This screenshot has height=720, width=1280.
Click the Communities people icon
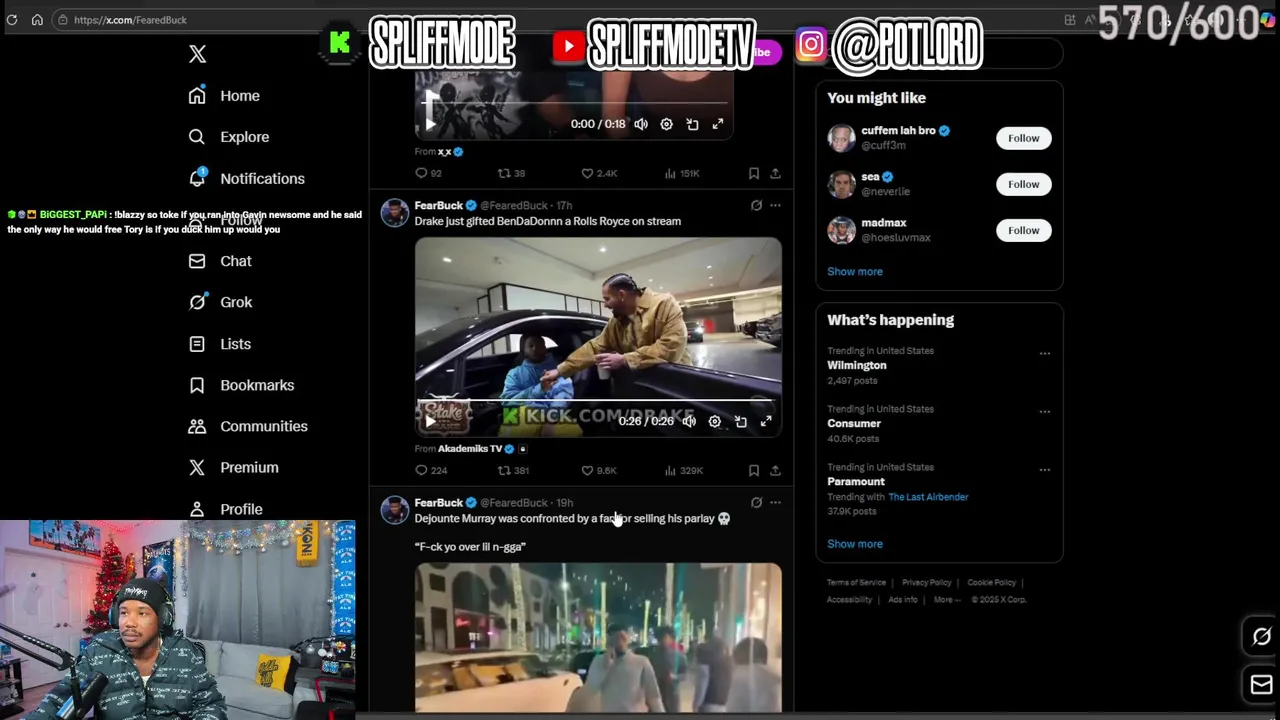(x=197, y=426)
